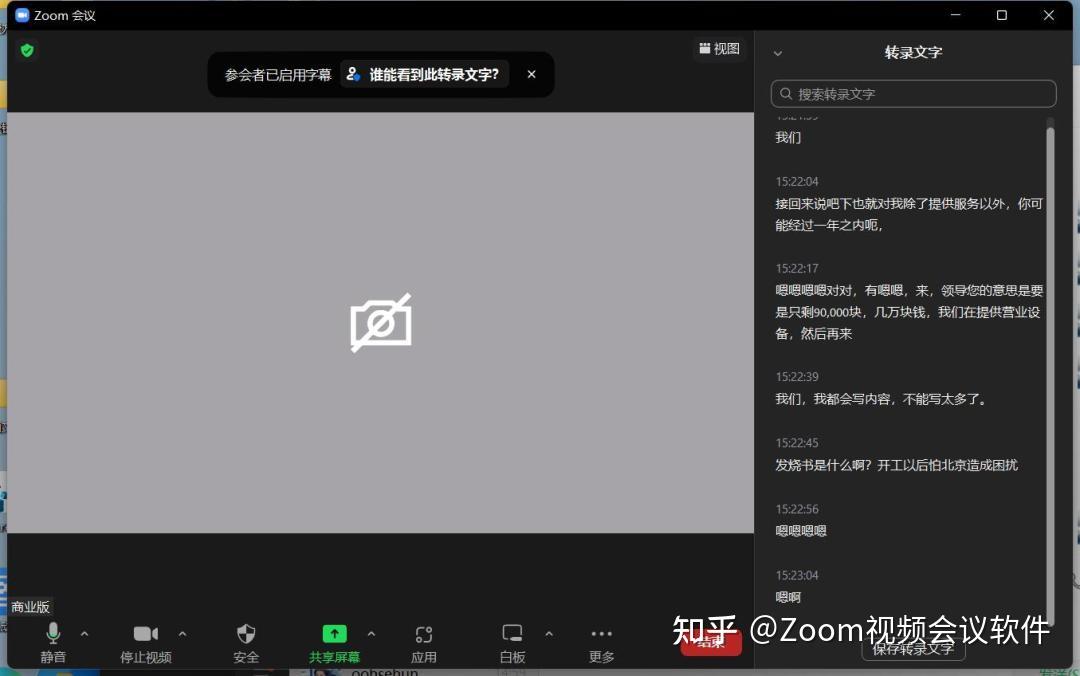Click the 搜索转录文字 search field
The height and width of the screenshot is (676, 1080).
[x=913, y=94]
